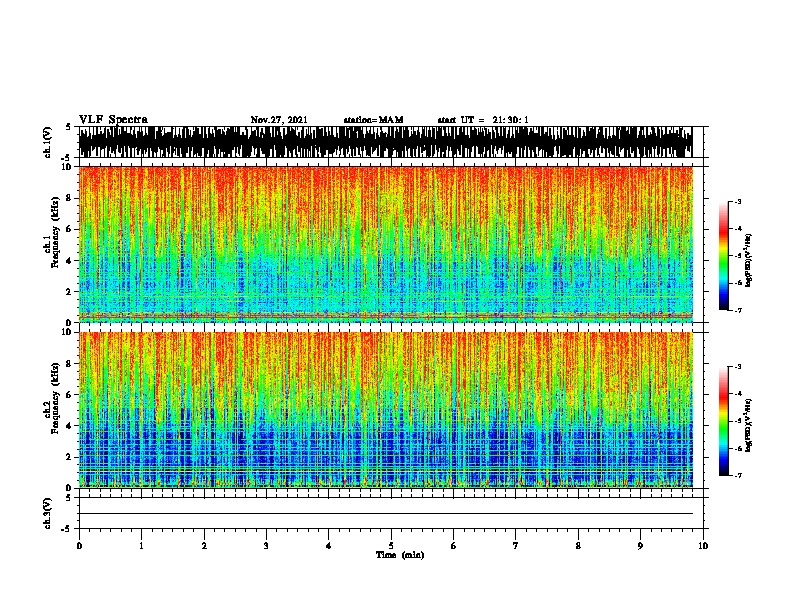792x612 pixels.
Task: Click the time axis tick label "9"
Action: point(640,546)
